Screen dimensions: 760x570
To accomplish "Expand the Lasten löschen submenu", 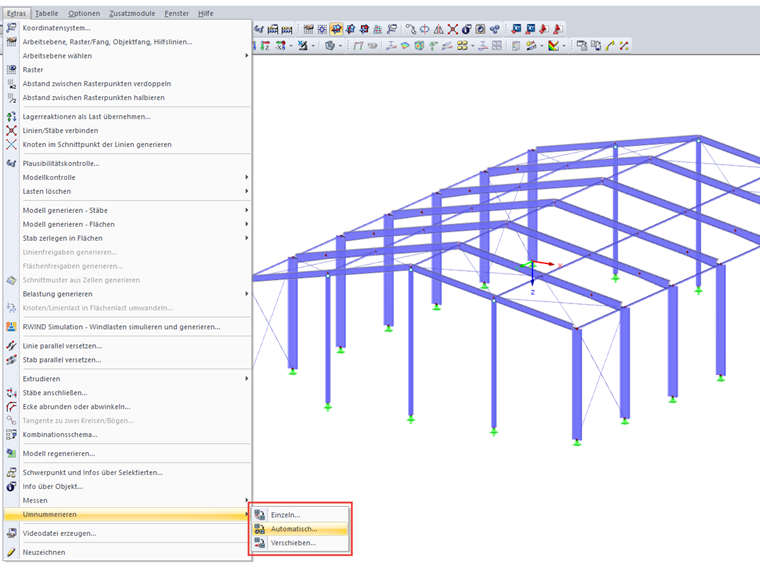I will click(x=127, y=191).
